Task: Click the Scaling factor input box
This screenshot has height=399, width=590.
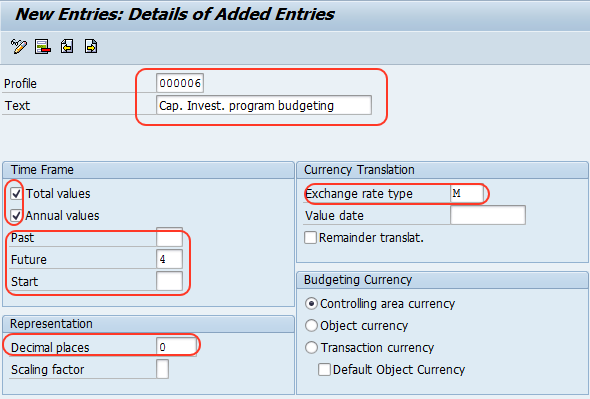Action: click(163, 369)
